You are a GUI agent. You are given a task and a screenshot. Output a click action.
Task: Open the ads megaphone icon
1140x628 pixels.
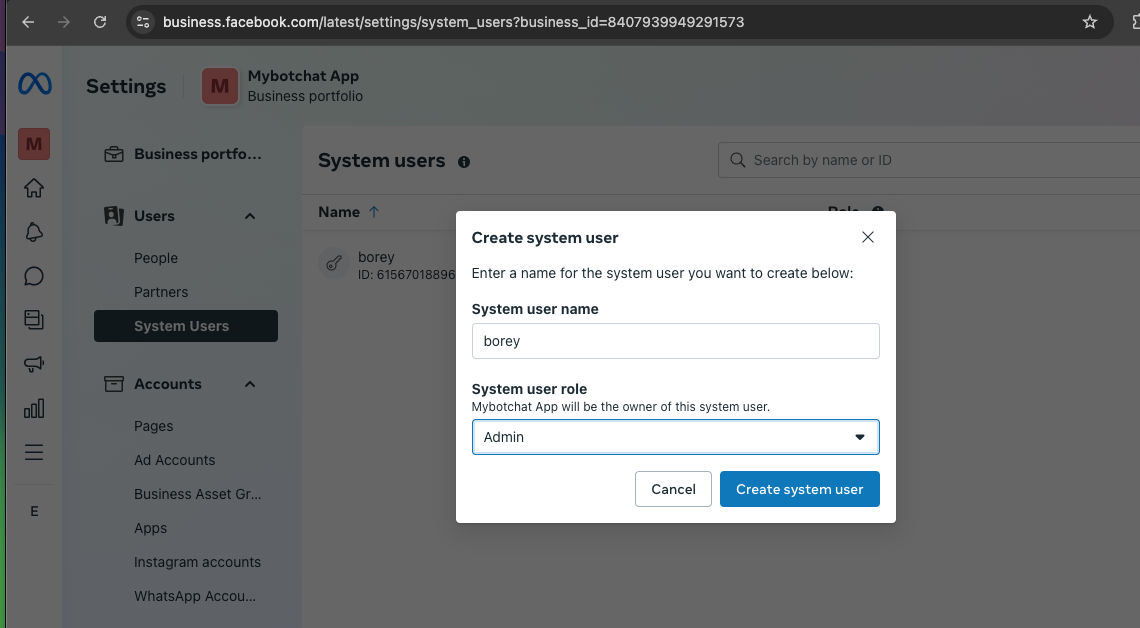[34, 364]
